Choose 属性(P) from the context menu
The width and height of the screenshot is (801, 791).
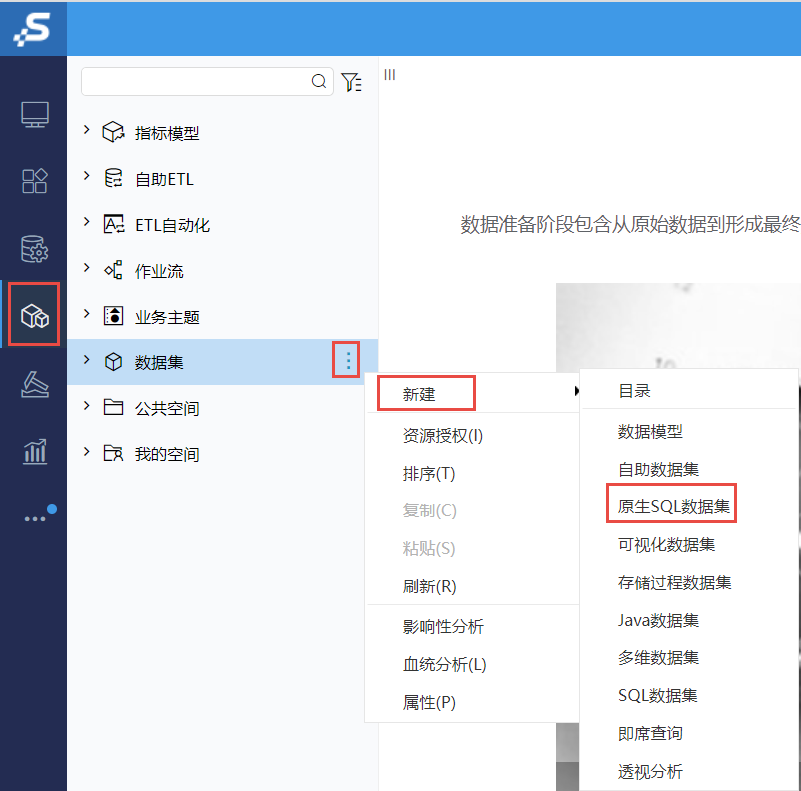click(429, 703)
